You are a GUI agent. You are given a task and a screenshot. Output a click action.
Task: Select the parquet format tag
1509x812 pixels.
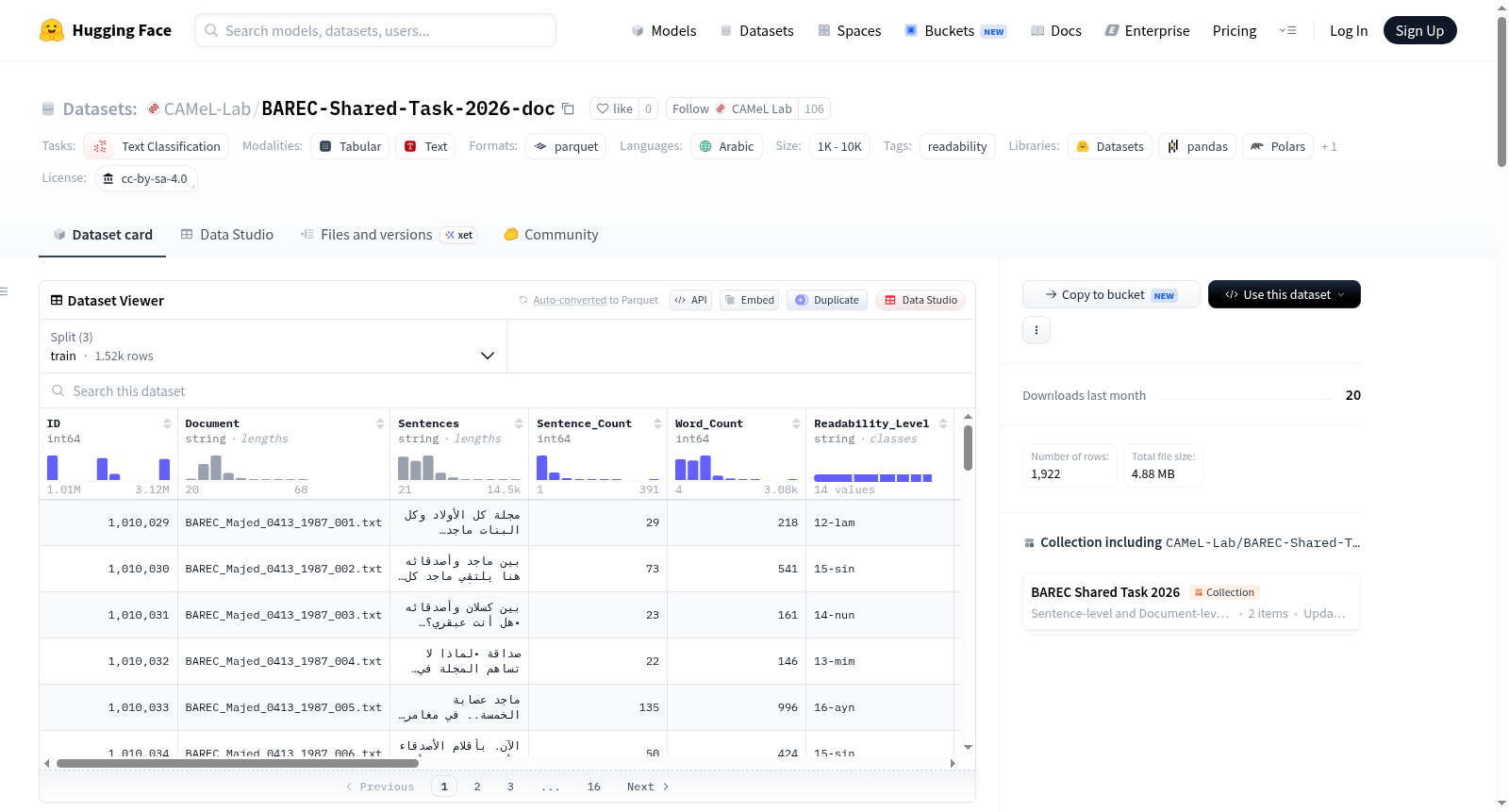tap(566, 146)
